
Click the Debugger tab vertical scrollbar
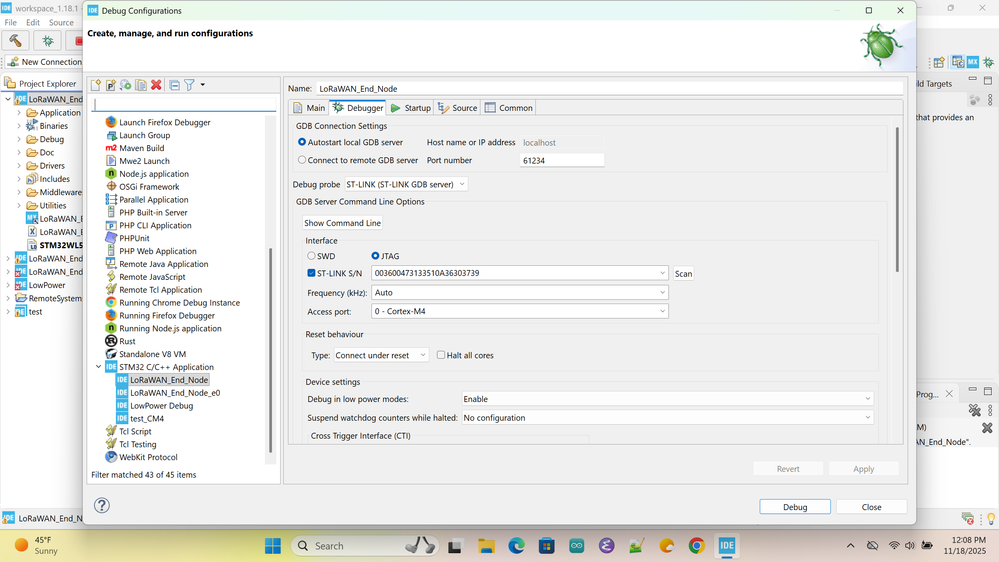coord(897,200)
